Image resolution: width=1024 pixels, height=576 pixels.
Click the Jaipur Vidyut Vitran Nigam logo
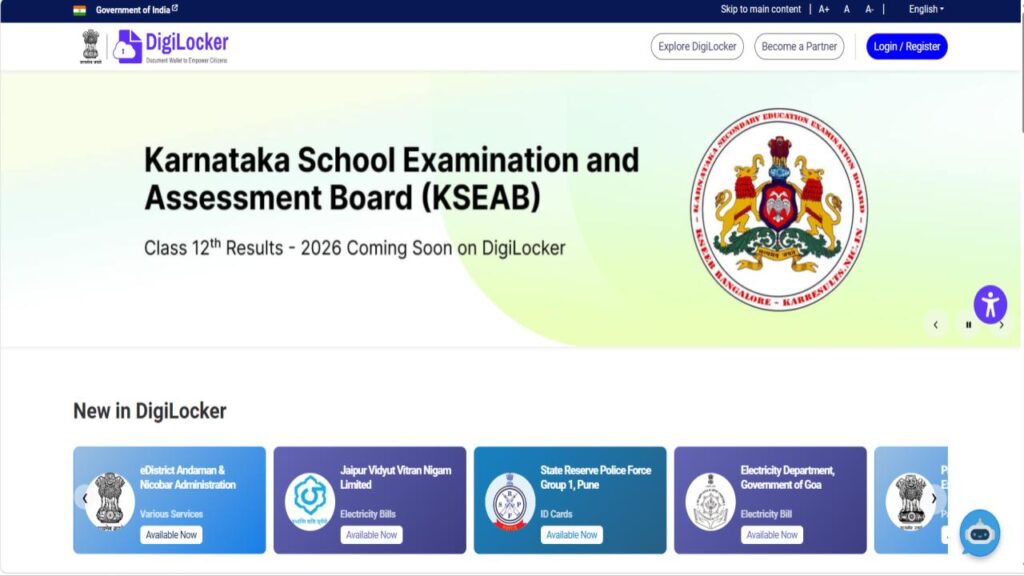pos(309,500)
